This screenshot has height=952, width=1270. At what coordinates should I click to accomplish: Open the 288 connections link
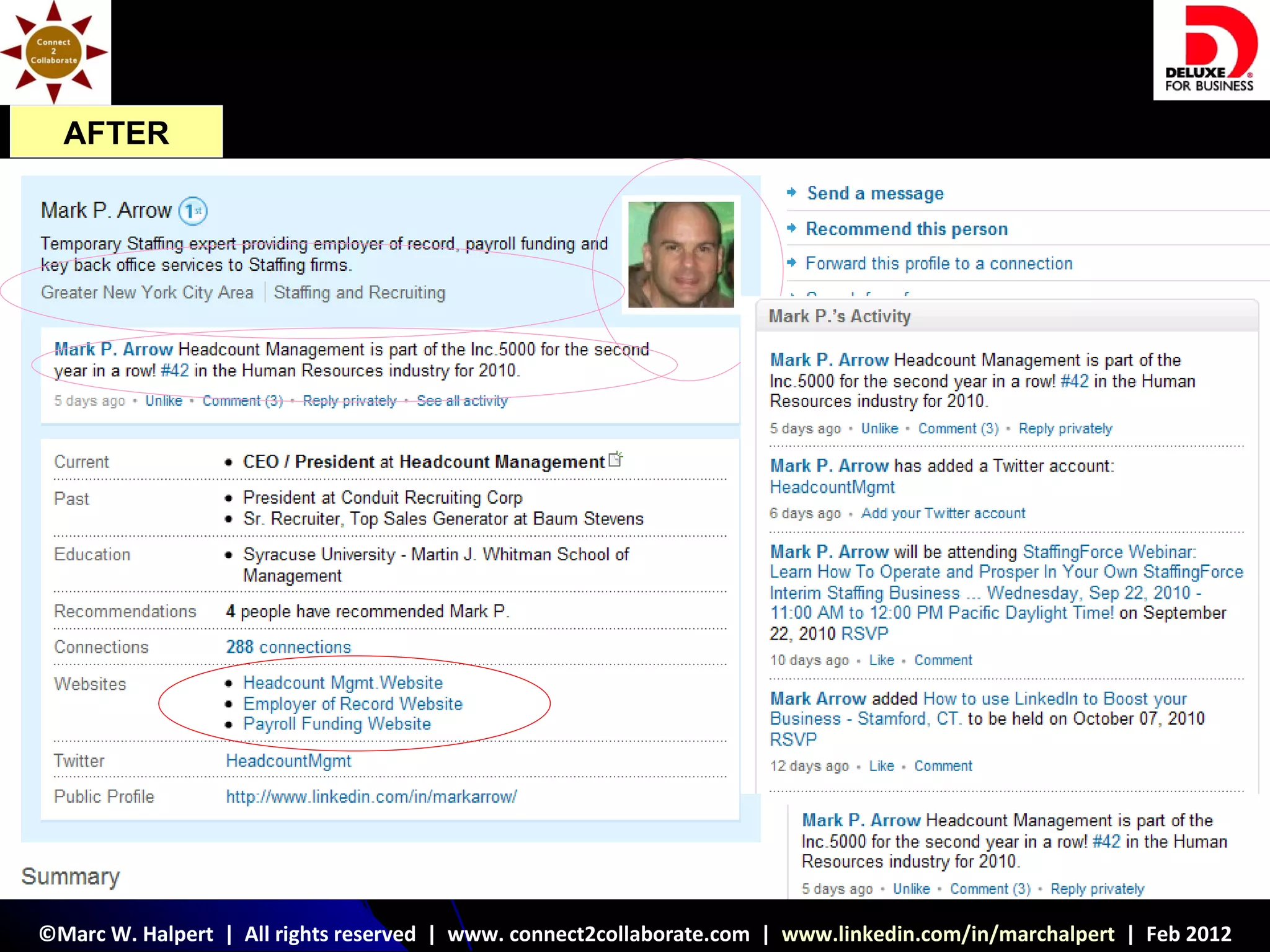tap(288, 647)
